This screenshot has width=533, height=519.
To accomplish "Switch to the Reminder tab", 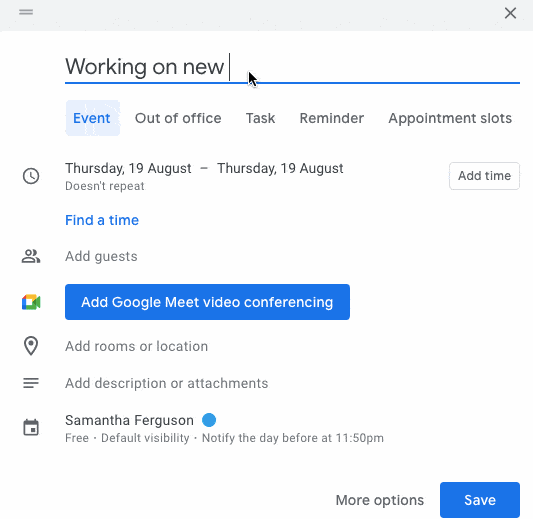I will (x=332, y=118).
